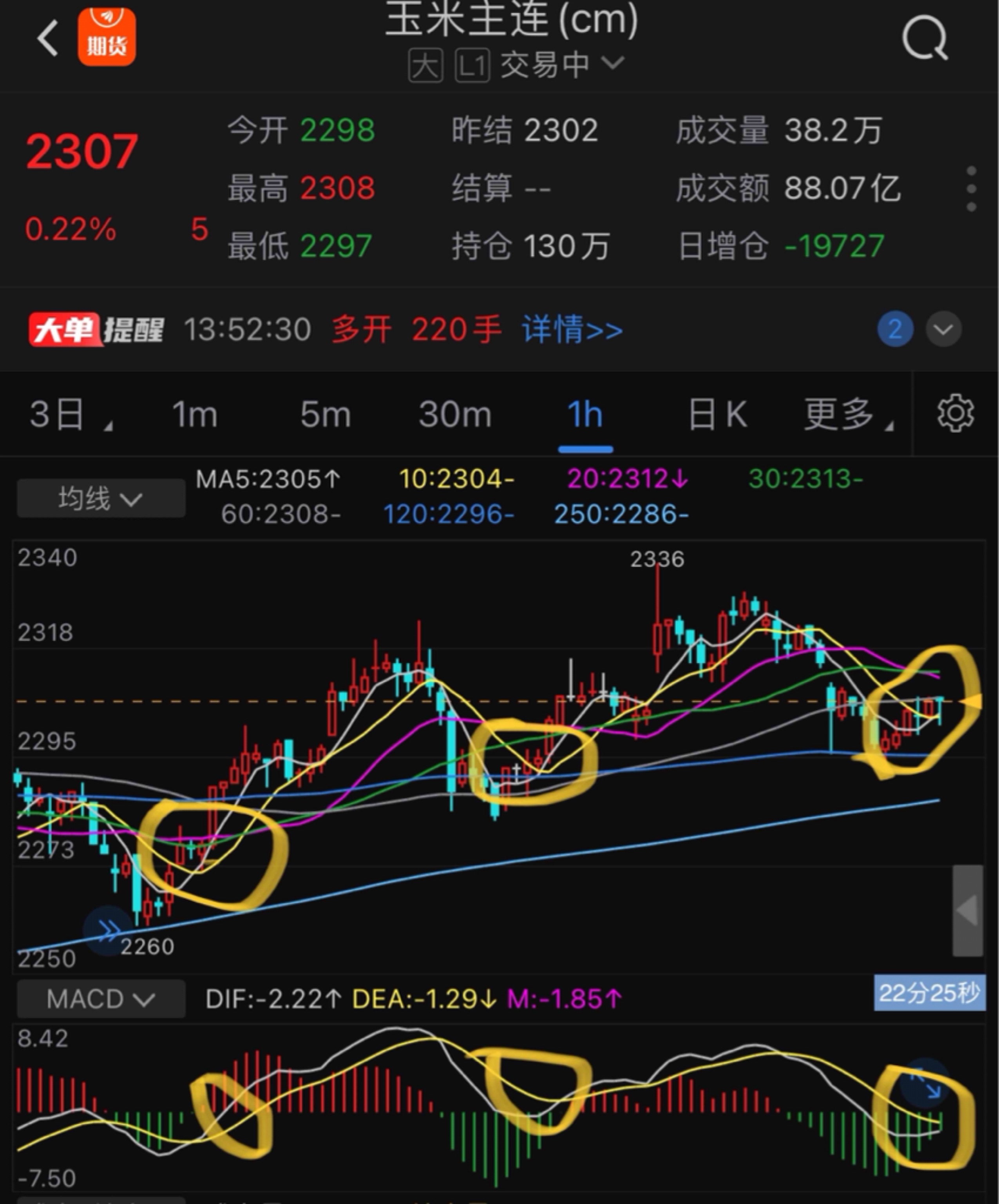Viewport: 999px width, 1204px height.
Task: Open the orange 期货 futures icon
Action: [x=107, y=37]
